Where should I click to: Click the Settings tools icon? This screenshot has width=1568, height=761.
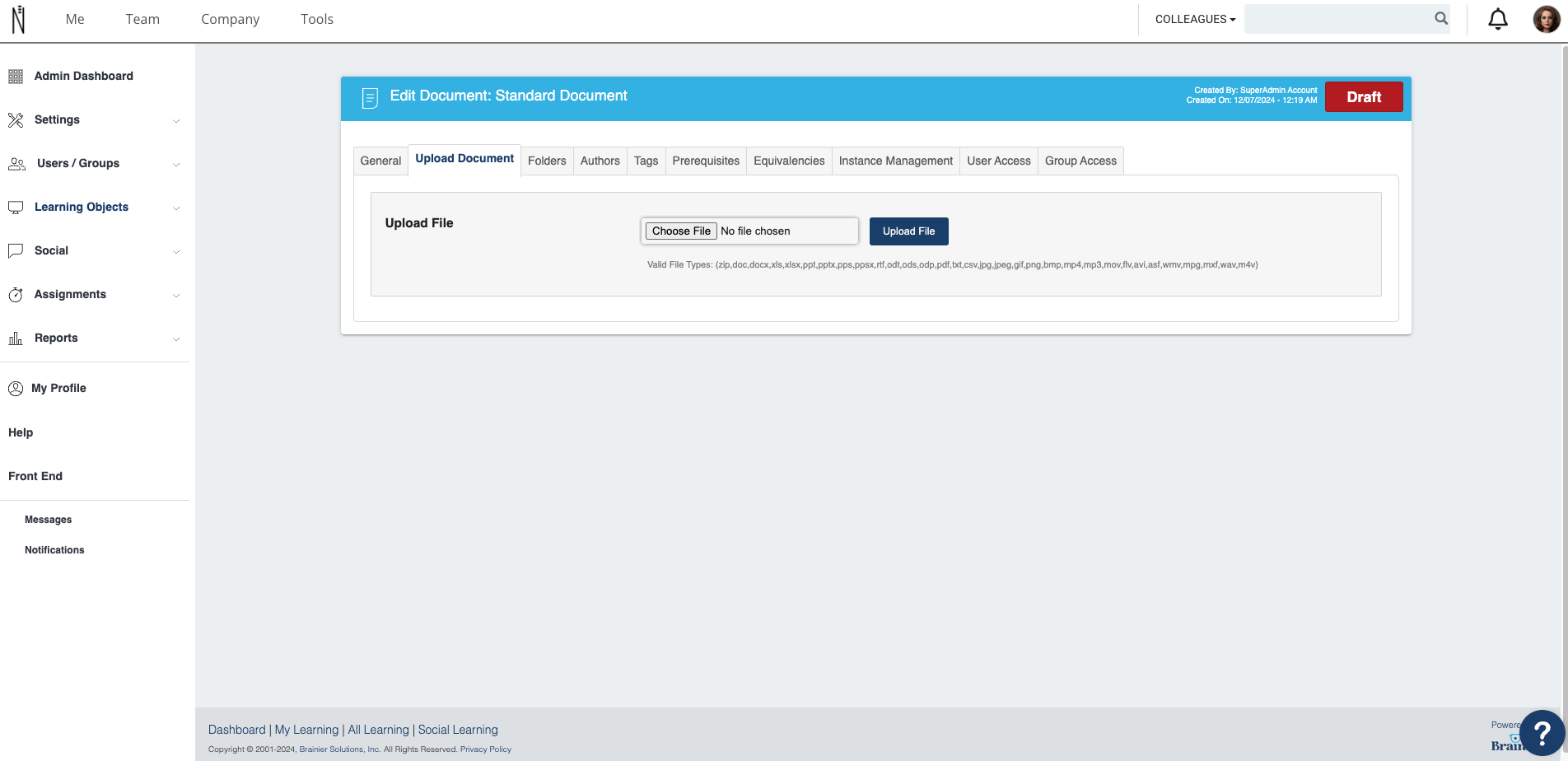click(16, 120)
